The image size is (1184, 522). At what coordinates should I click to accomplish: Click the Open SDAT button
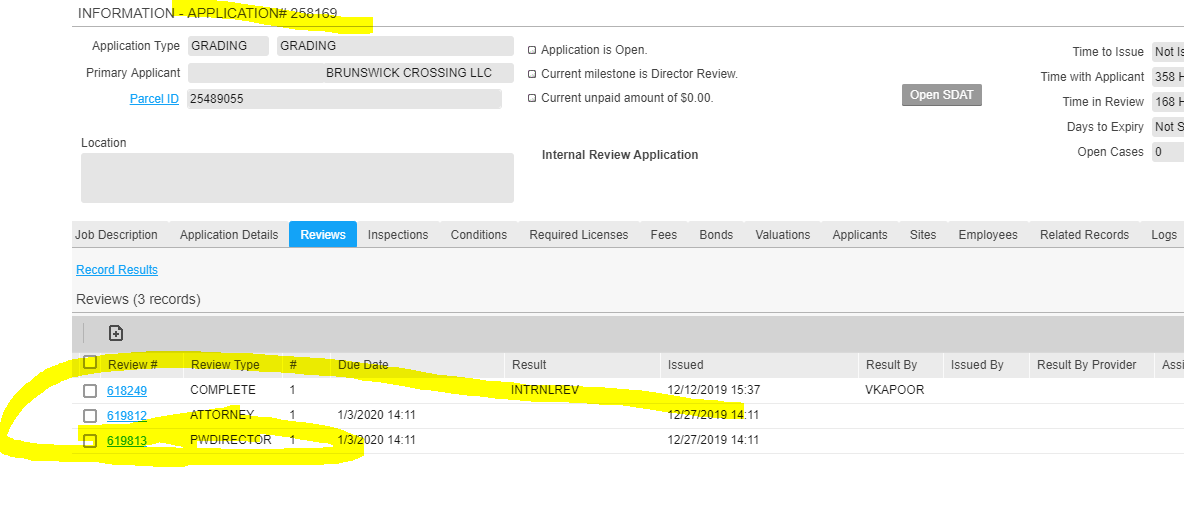click(x=942, y=95)
